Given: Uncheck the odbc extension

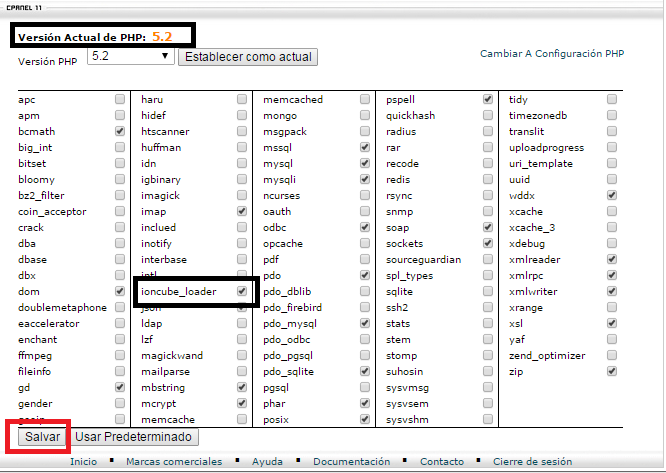Looking at the screenshot, I should tap(364, 227).
